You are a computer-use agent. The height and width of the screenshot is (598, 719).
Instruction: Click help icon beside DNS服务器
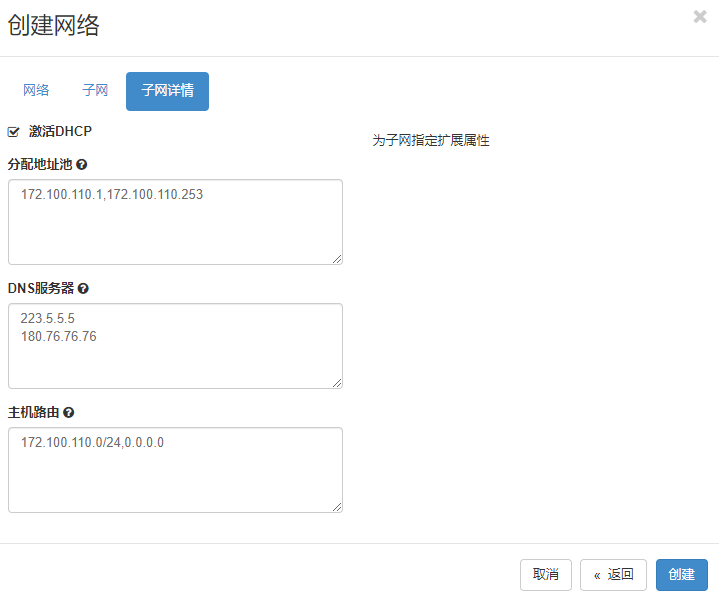pyautogui.click(x=83, y=288)
